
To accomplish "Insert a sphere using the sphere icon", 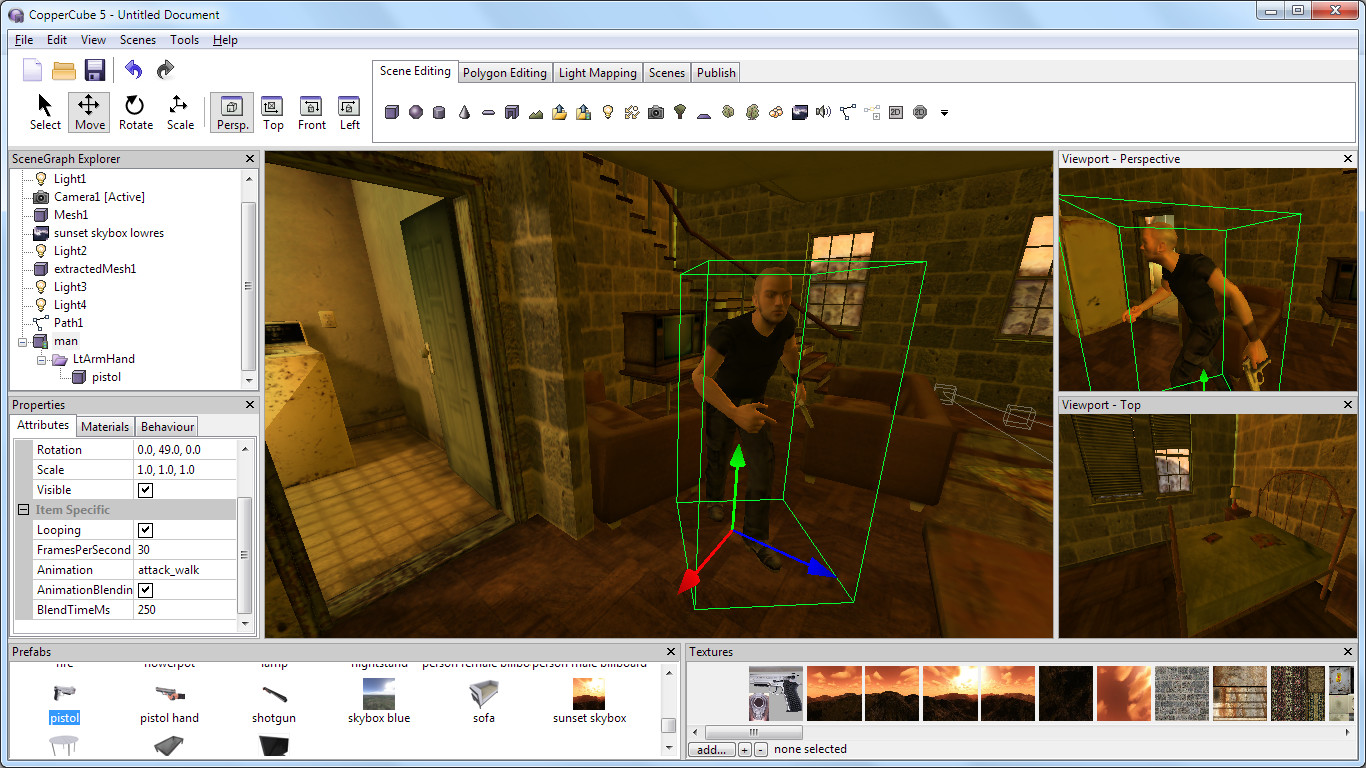I will tap(415, 112).
